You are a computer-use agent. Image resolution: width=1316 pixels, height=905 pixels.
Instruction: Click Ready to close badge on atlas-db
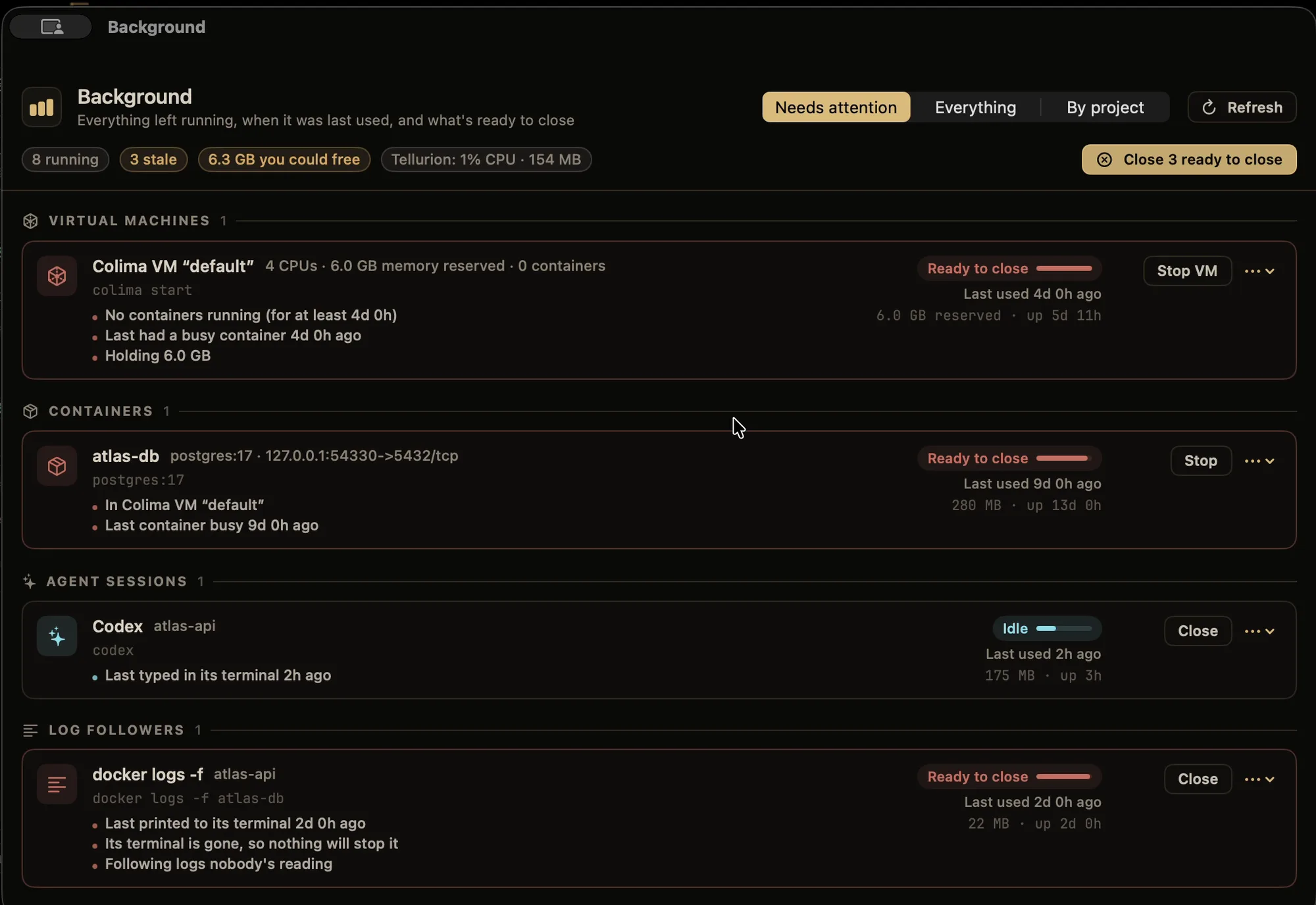[x=1009, y=458]
